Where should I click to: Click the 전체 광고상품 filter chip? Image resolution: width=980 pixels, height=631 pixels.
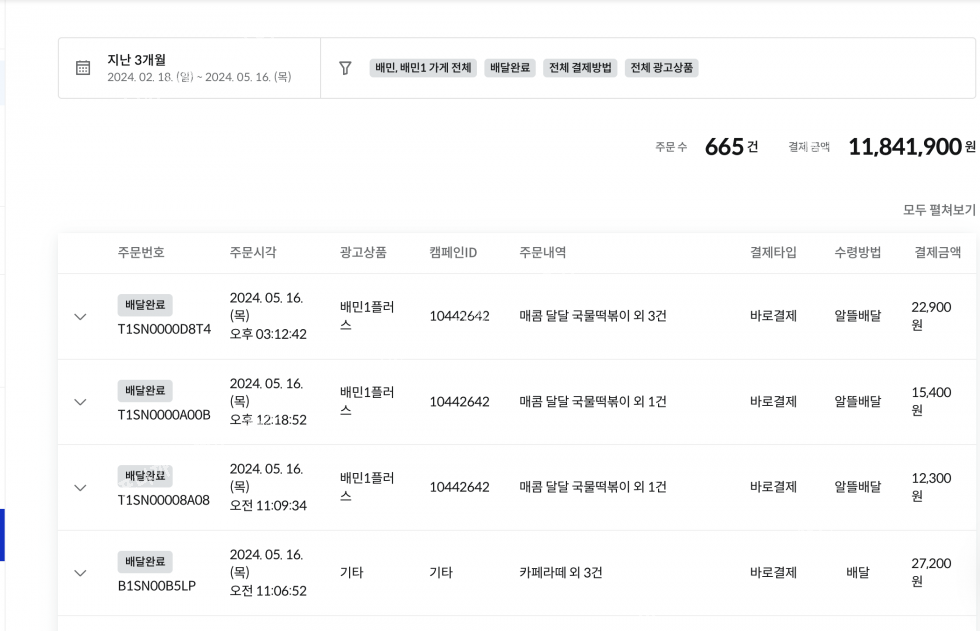(661, 68)
